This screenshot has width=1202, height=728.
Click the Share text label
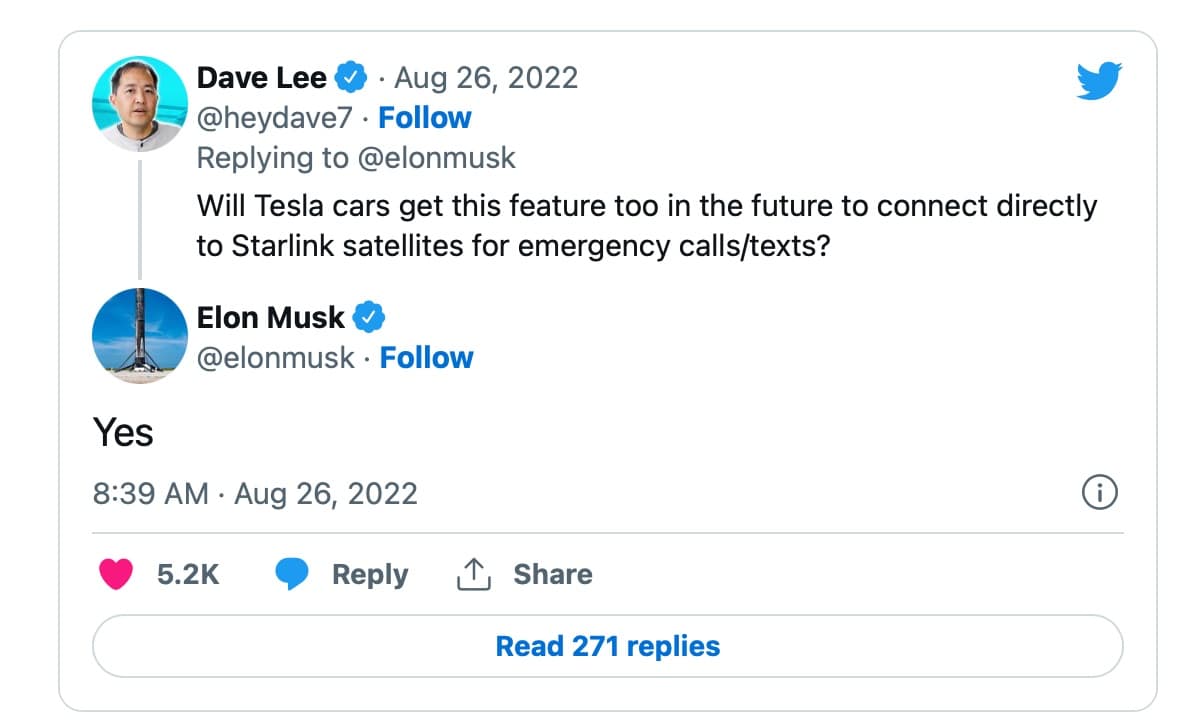[x=552, y=574]
